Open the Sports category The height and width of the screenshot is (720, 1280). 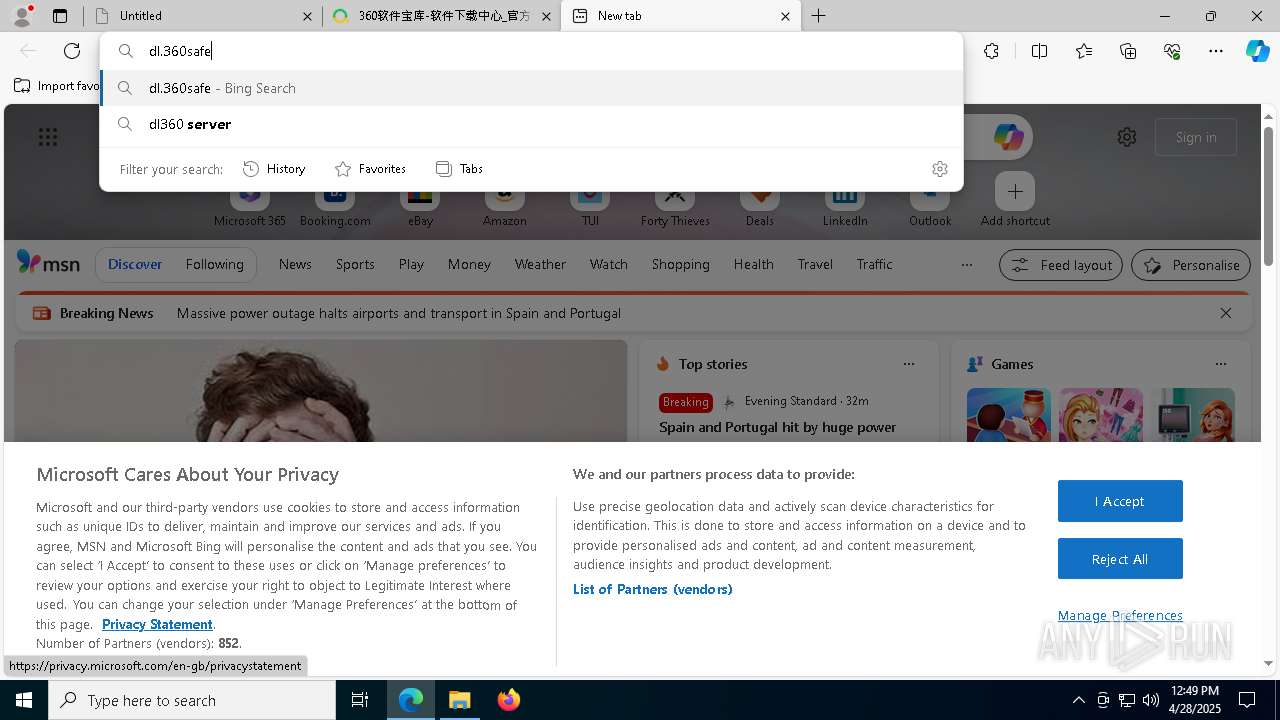(x=355, y=264)
